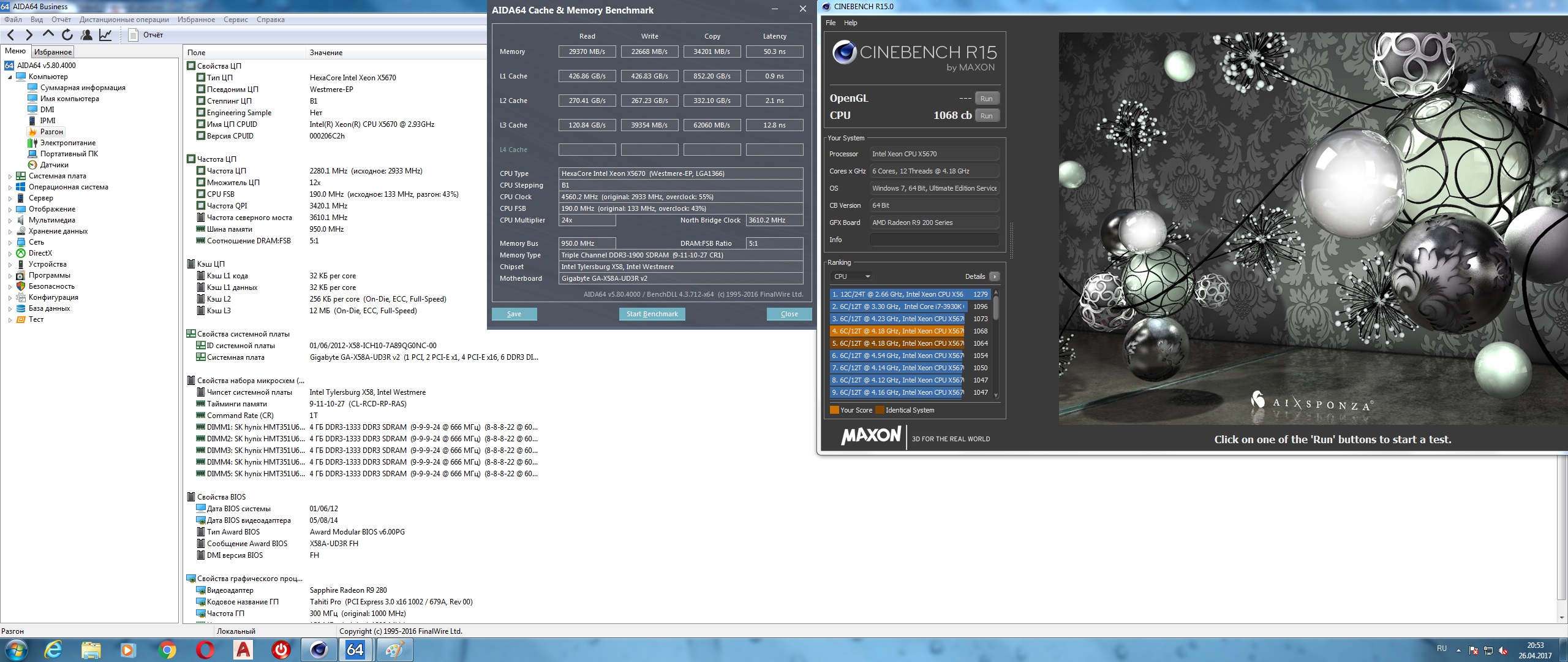Image resolution: width=1568 pixels, height=662 pixels.
Task: Click the up-level arrow toolbar icon
Action: pos(48,35)
